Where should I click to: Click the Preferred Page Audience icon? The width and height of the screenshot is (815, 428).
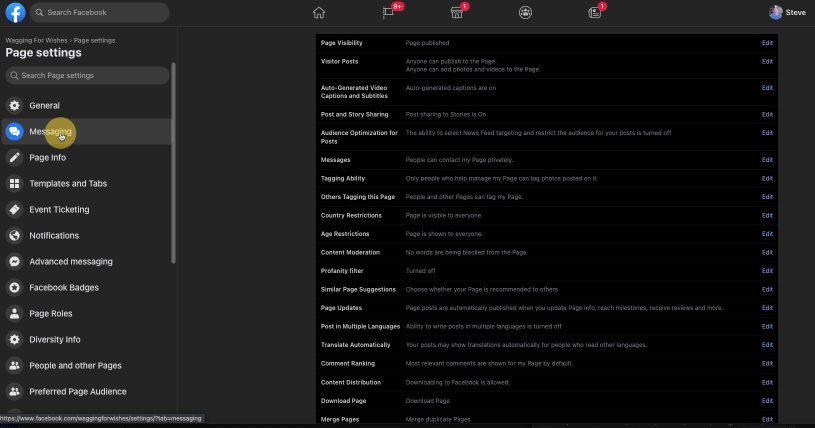click(x=15, y=392)
